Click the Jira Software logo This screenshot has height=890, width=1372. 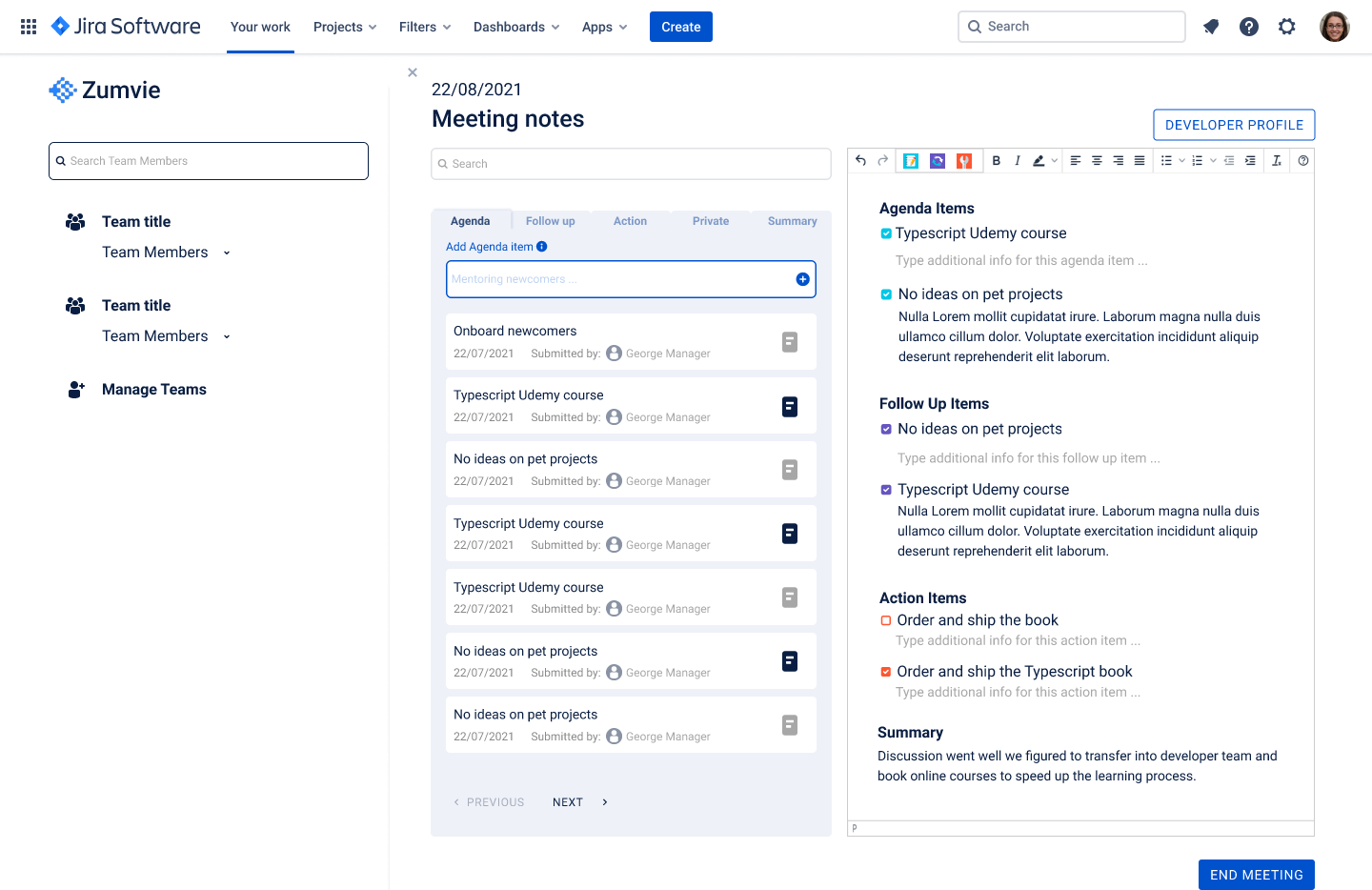pos(126,27)
